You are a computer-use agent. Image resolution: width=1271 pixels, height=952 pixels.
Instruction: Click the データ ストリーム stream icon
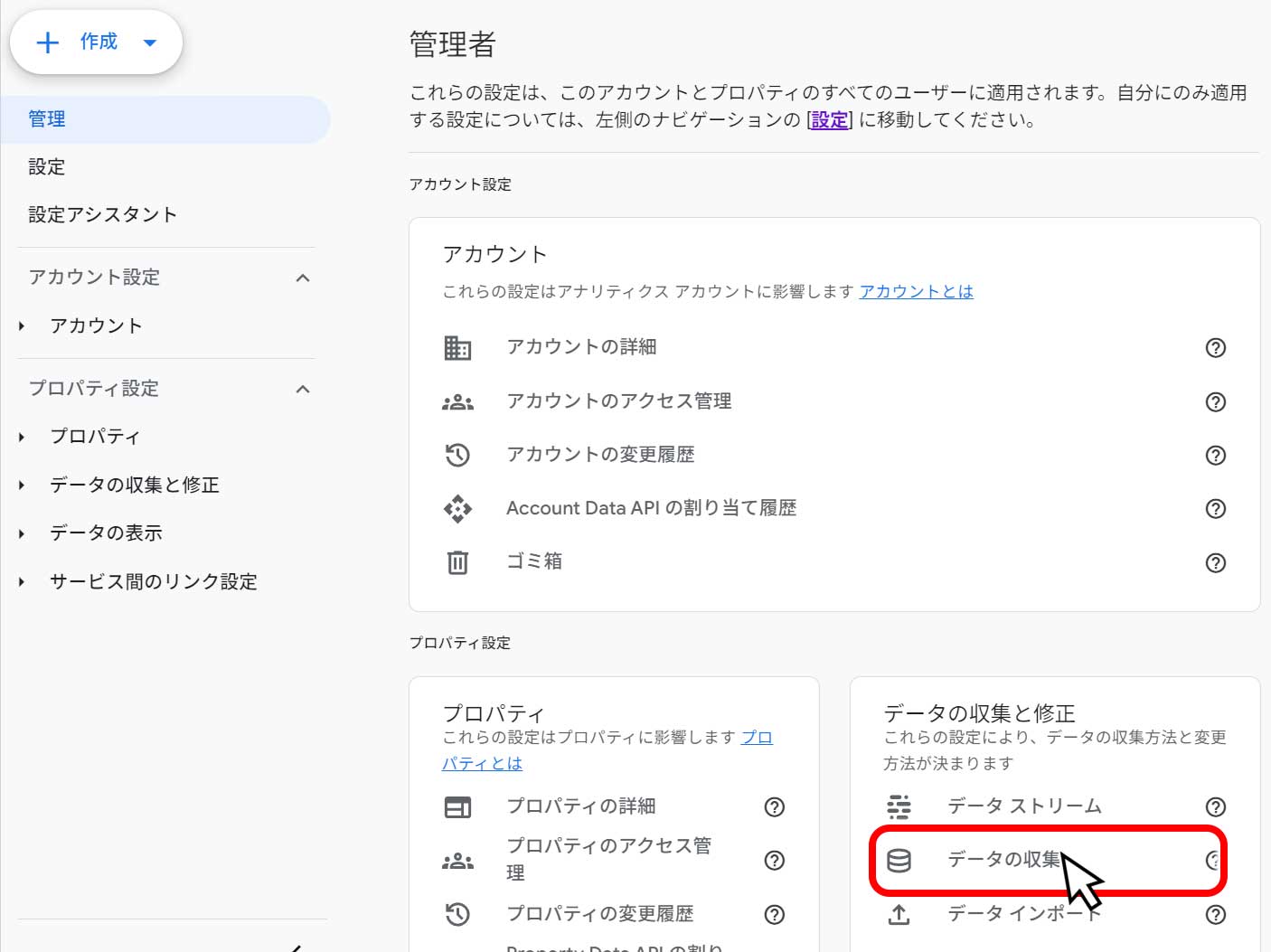tap(899, 806)
